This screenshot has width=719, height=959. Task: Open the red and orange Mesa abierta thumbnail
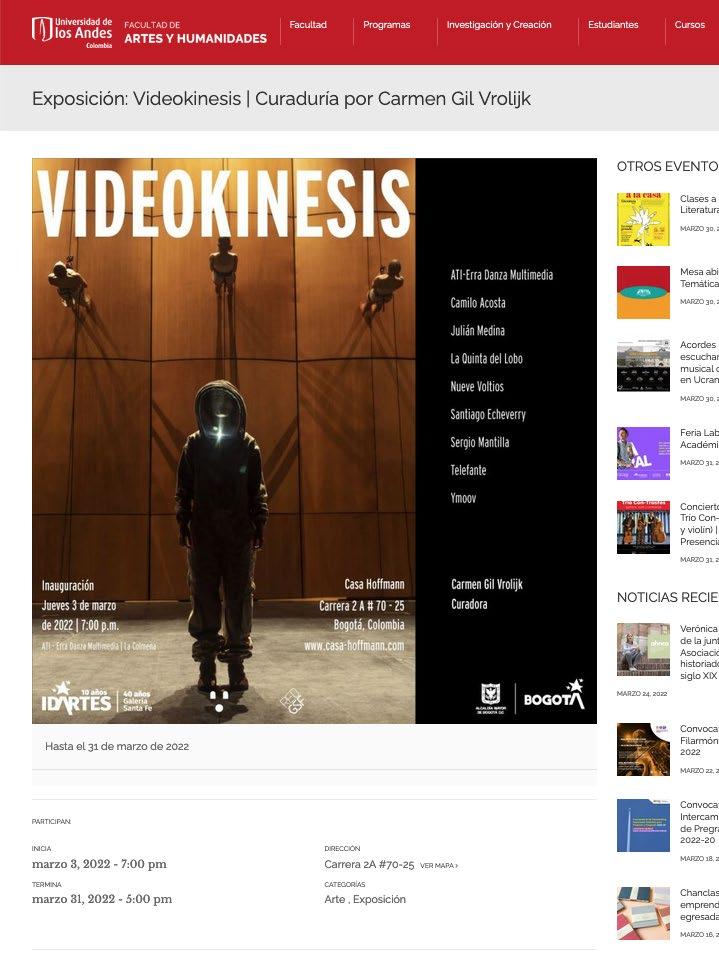pos(643,292)
